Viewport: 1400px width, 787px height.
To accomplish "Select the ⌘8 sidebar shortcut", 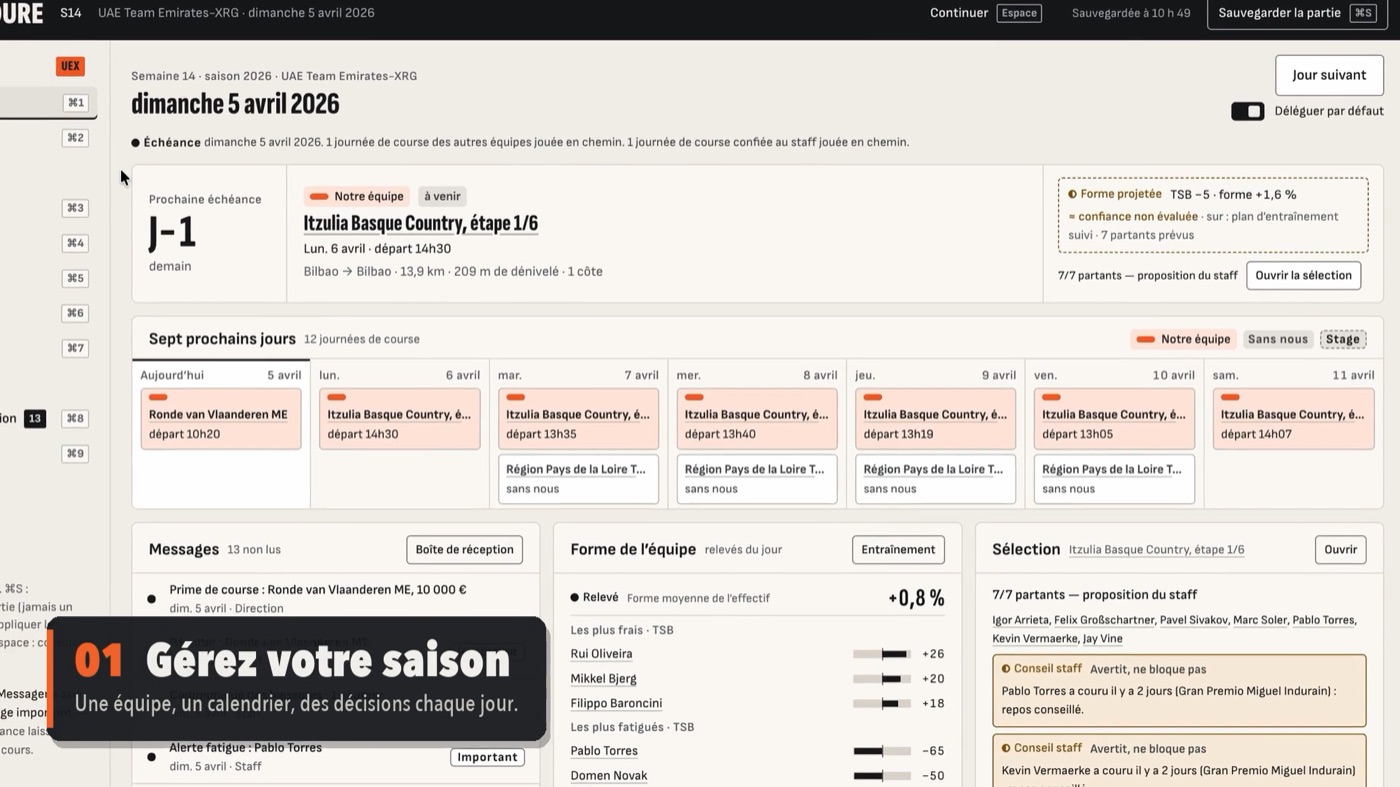I will 75,418.
